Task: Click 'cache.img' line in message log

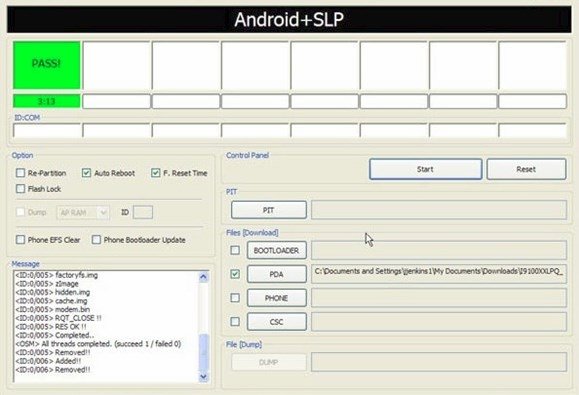Action: [51, 301]
